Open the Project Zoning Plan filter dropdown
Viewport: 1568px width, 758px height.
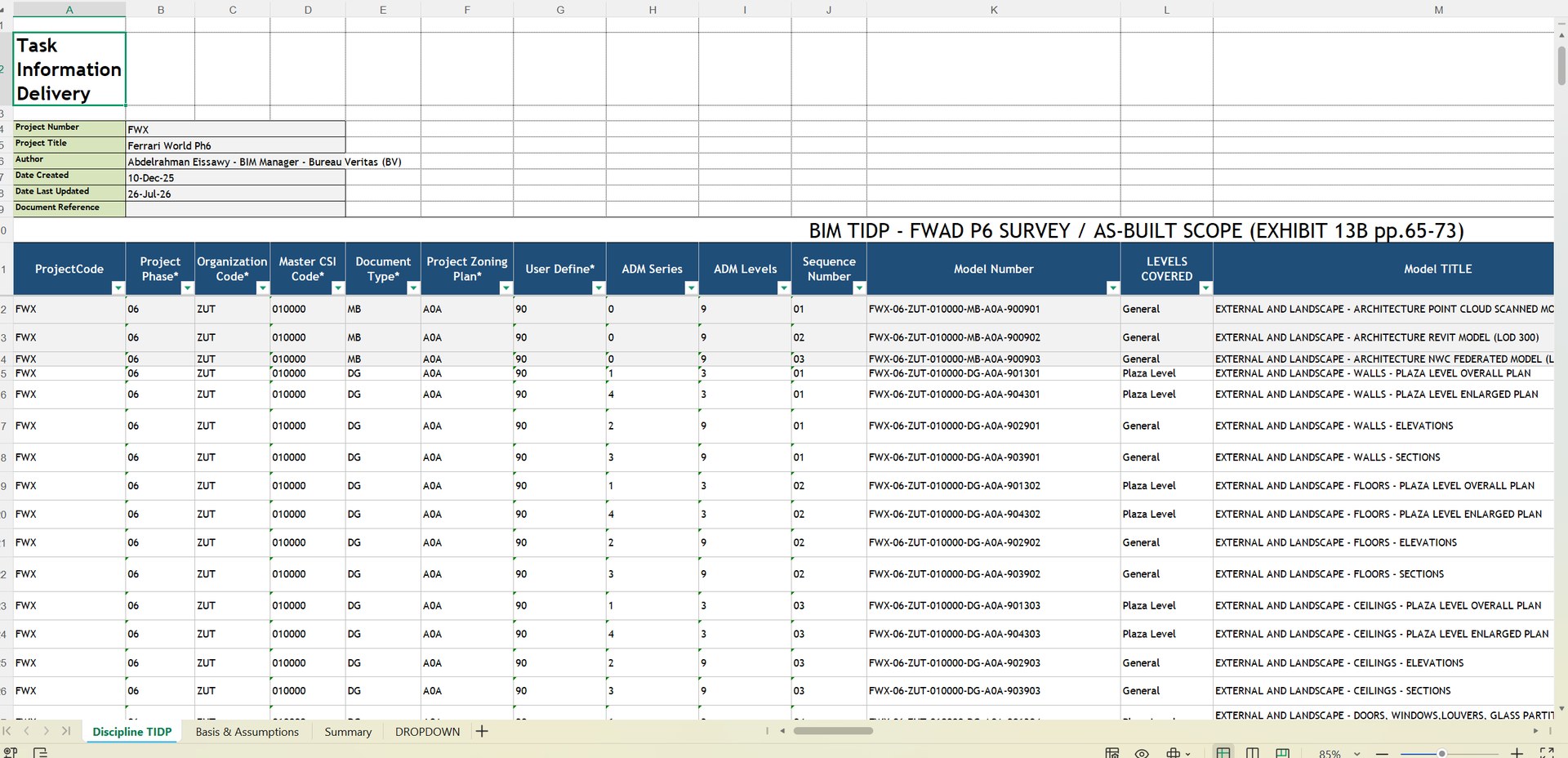(506, 288)
